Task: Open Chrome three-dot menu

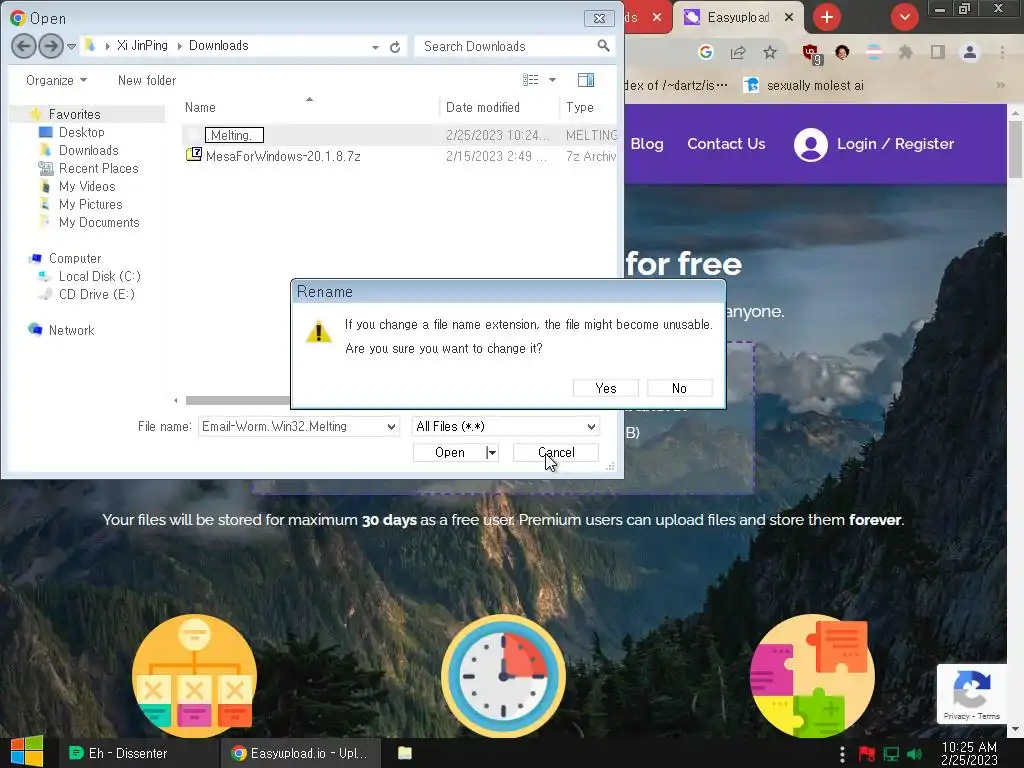Action: pyautogui.click(x=1002, y=52)
